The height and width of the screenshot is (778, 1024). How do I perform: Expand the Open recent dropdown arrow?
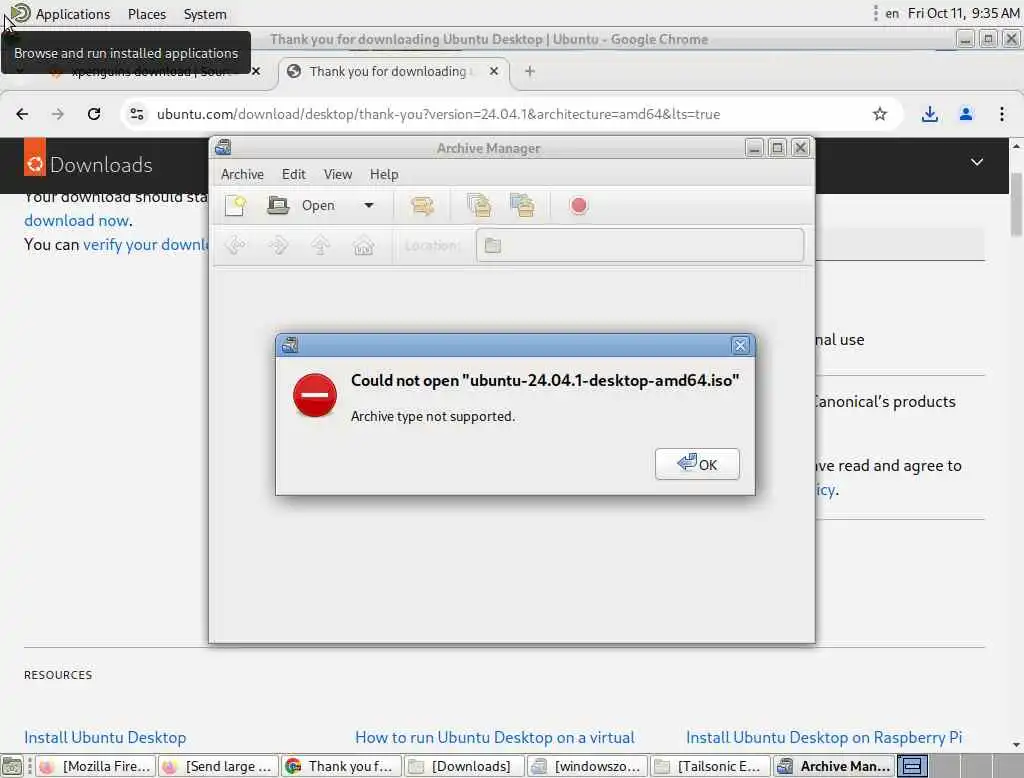[369, 206]
